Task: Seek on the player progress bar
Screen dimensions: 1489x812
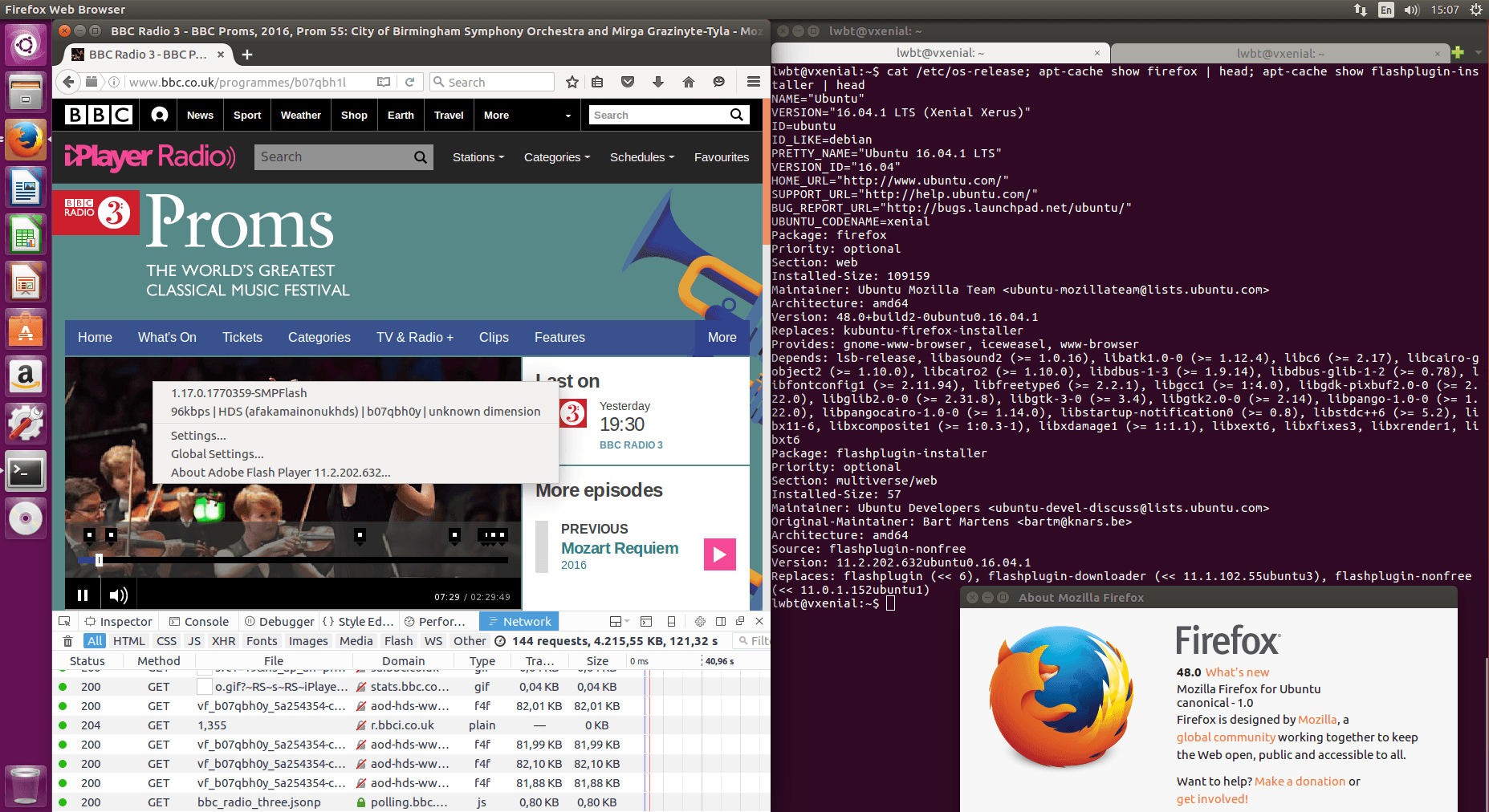Action: pos(293,560)
